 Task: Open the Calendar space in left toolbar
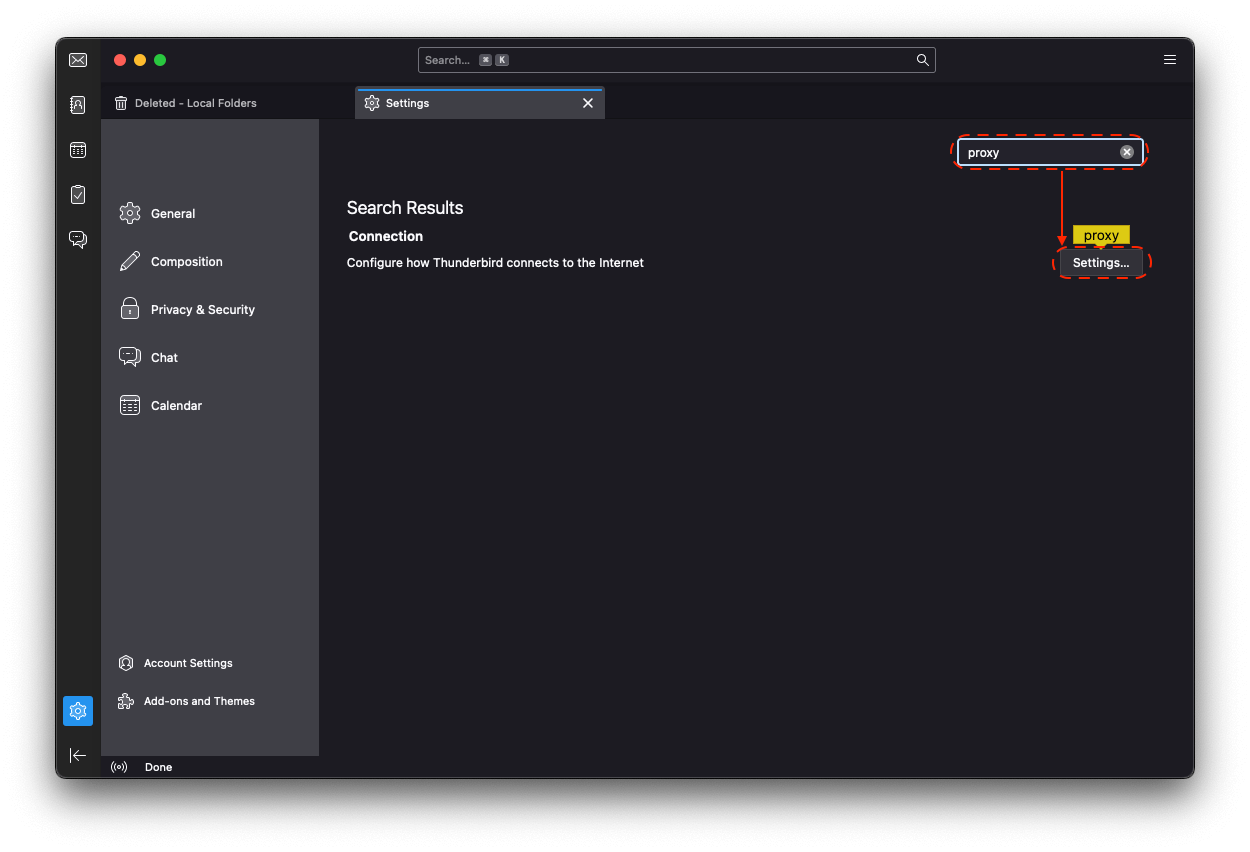[78, 150]
